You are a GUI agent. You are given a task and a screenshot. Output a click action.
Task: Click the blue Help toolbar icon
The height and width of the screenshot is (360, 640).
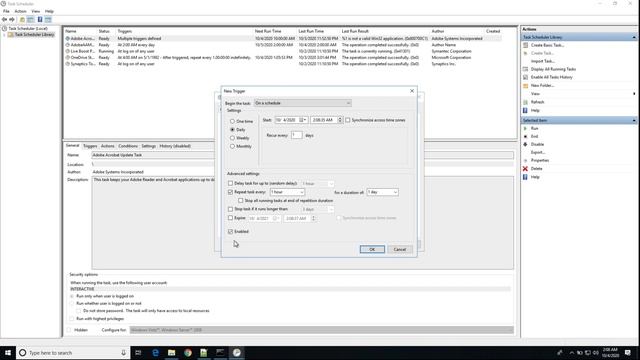click(40, 19)
